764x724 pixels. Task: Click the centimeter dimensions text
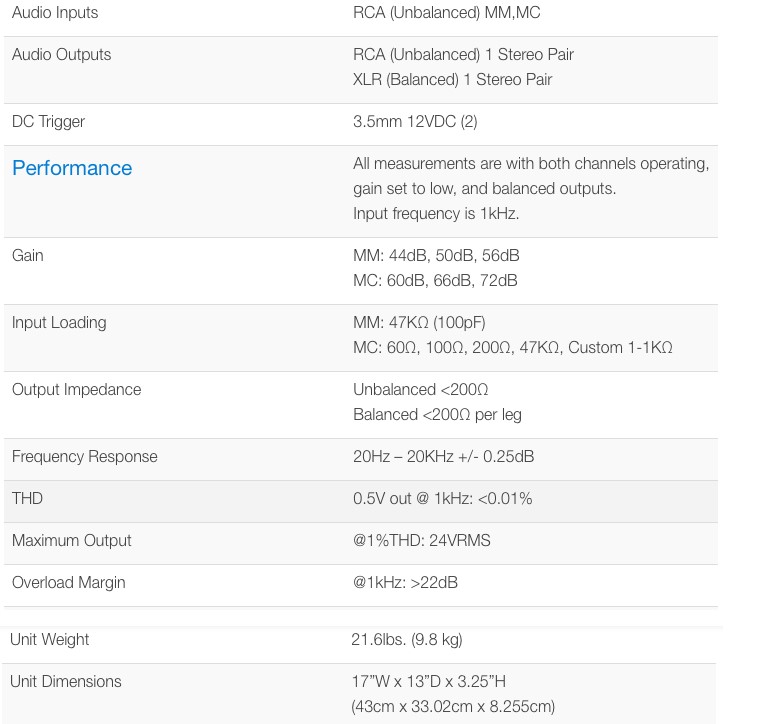[453, 707]
